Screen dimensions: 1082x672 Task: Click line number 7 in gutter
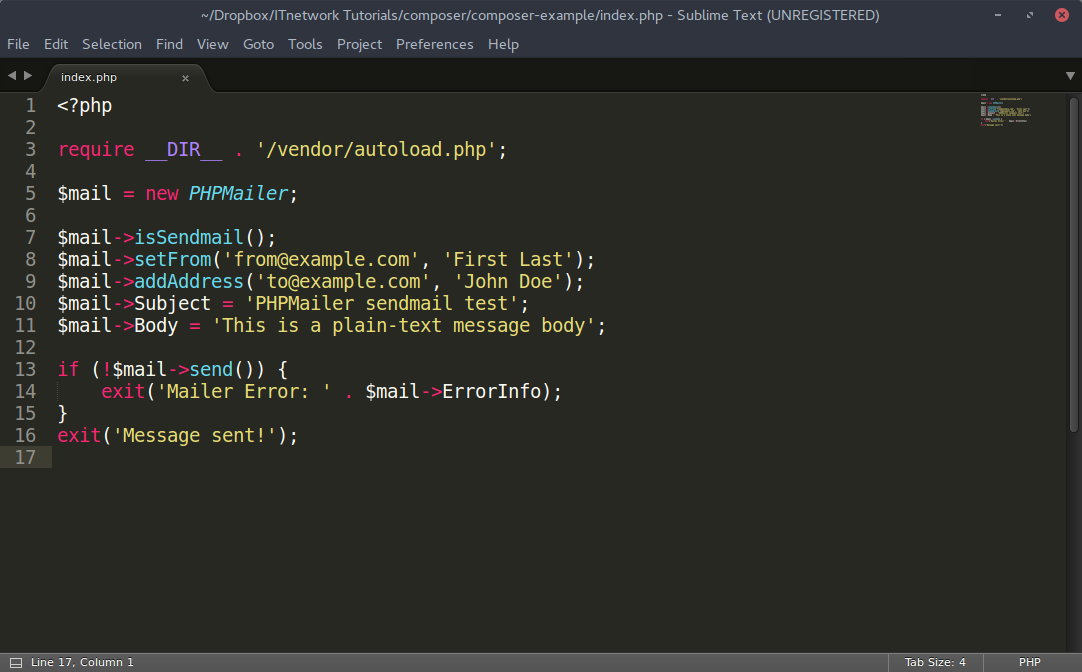point(30,238)
